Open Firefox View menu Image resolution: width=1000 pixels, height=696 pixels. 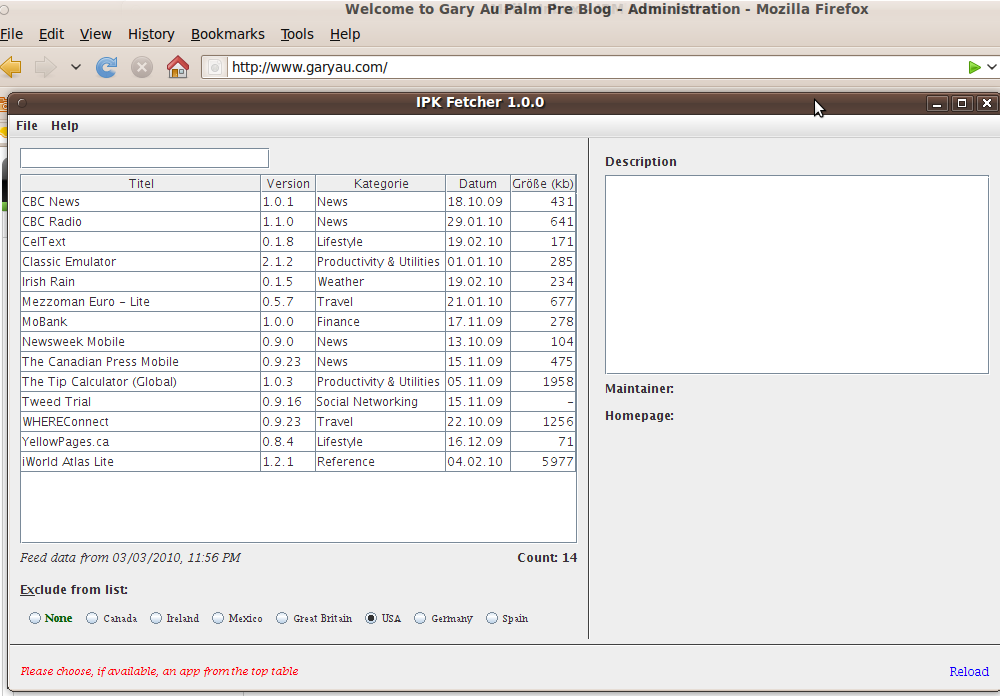click(96, 34)
